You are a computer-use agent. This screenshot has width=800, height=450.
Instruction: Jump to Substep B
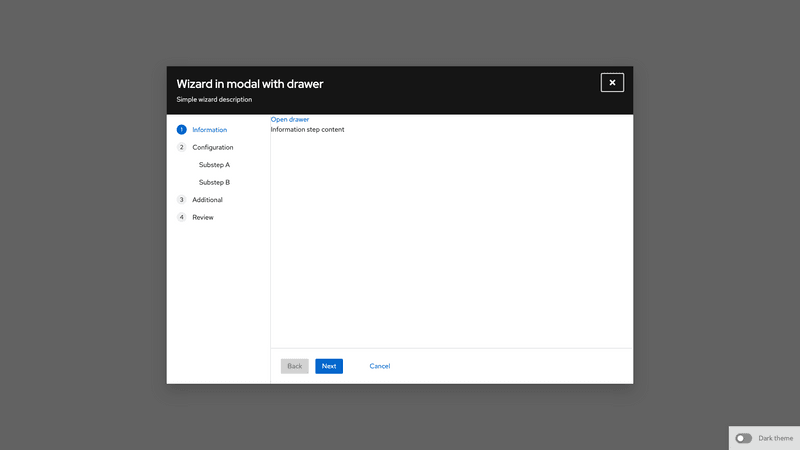pos(214,182)
